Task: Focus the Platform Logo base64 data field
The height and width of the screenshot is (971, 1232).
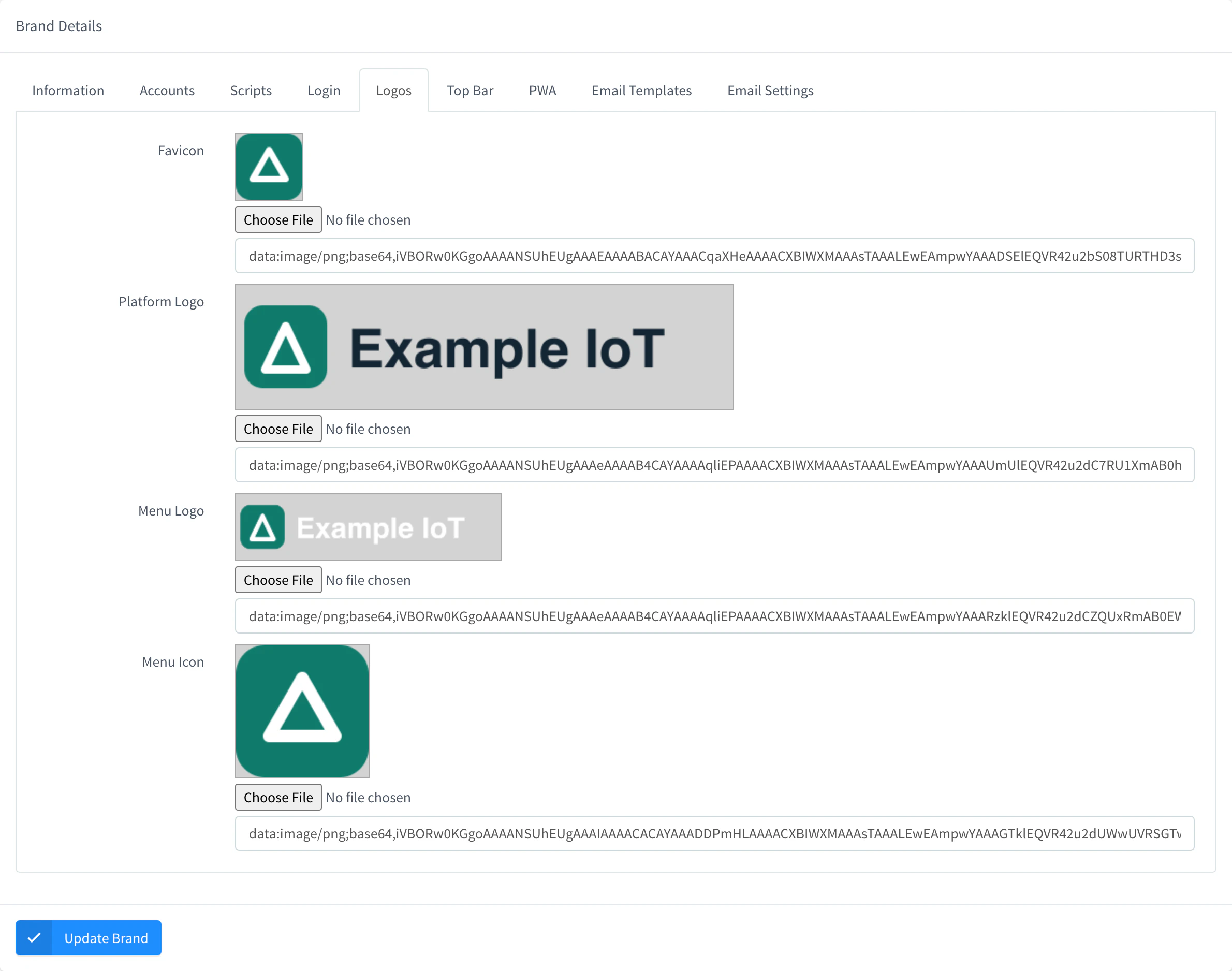Action: tap(715, 465)
